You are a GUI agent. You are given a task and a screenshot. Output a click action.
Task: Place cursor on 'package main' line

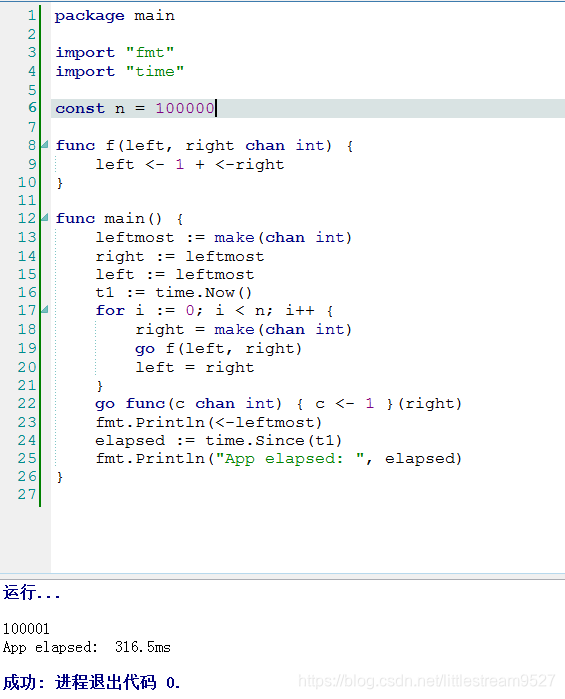115,16
